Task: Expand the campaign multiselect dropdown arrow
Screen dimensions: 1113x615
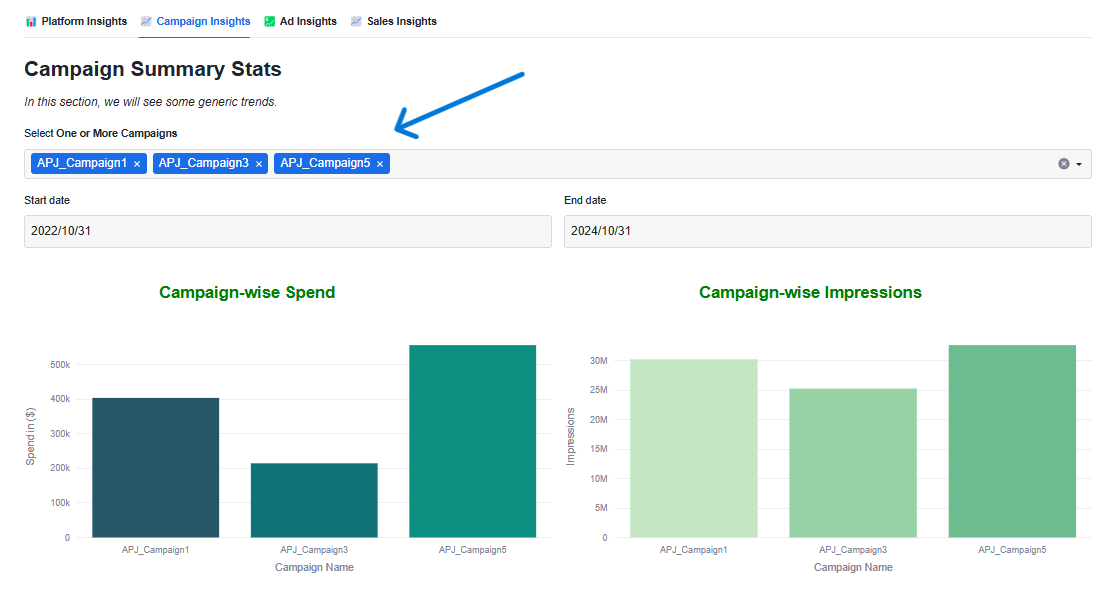Action: click(1079, 164)
